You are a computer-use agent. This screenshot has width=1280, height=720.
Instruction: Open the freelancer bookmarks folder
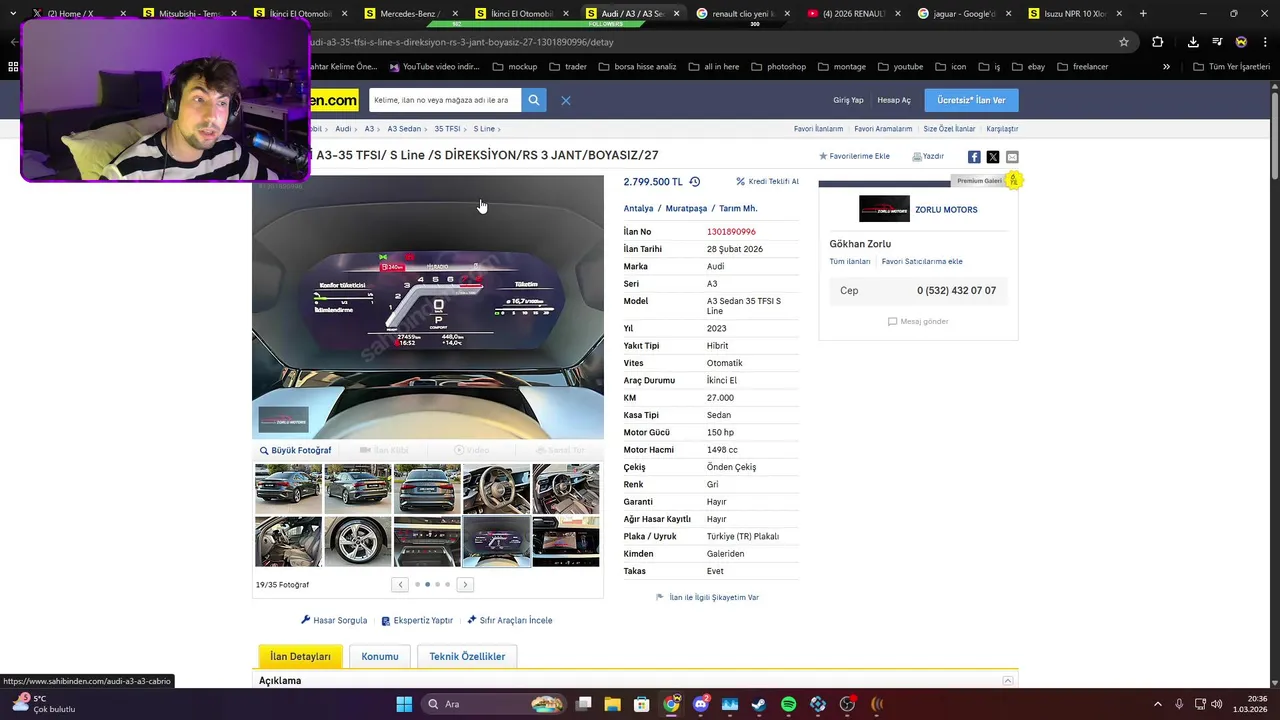(1082, 67)
